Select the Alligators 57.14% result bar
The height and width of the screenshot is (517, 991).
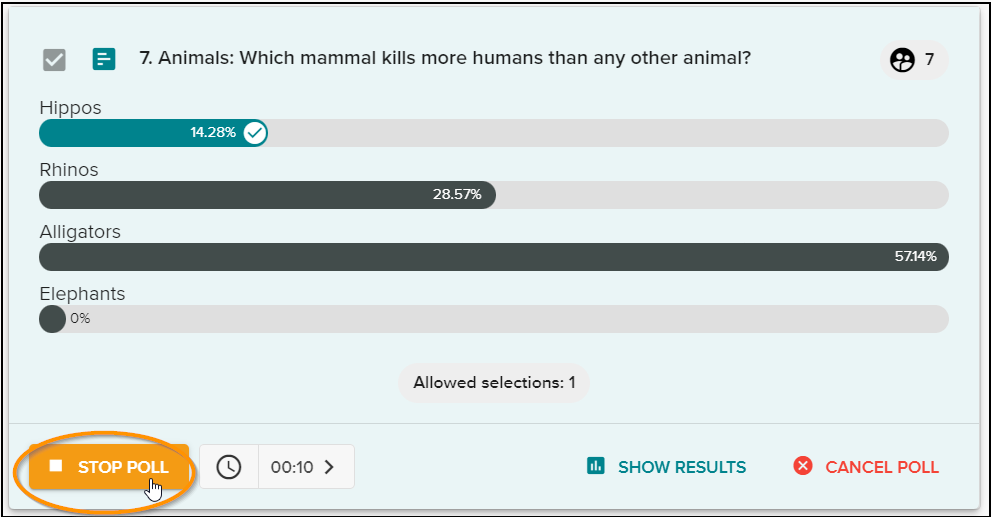click(x=494, y=257)
